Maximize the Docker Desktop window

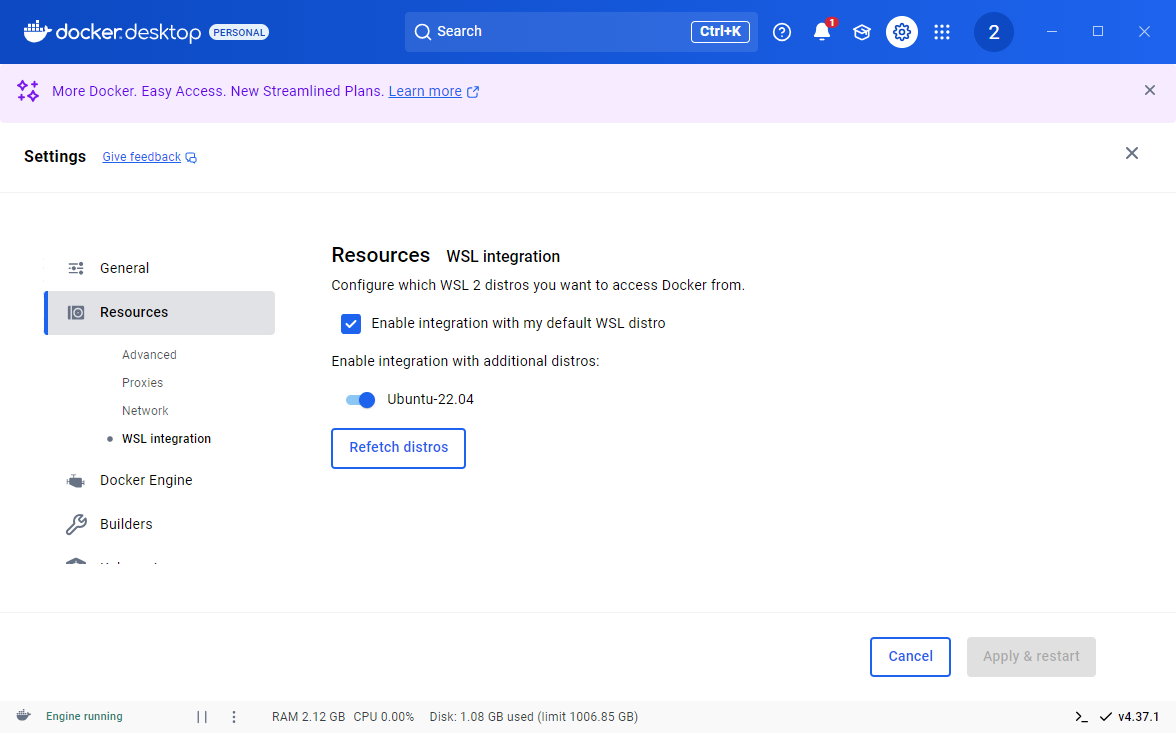click(1098, 32)
